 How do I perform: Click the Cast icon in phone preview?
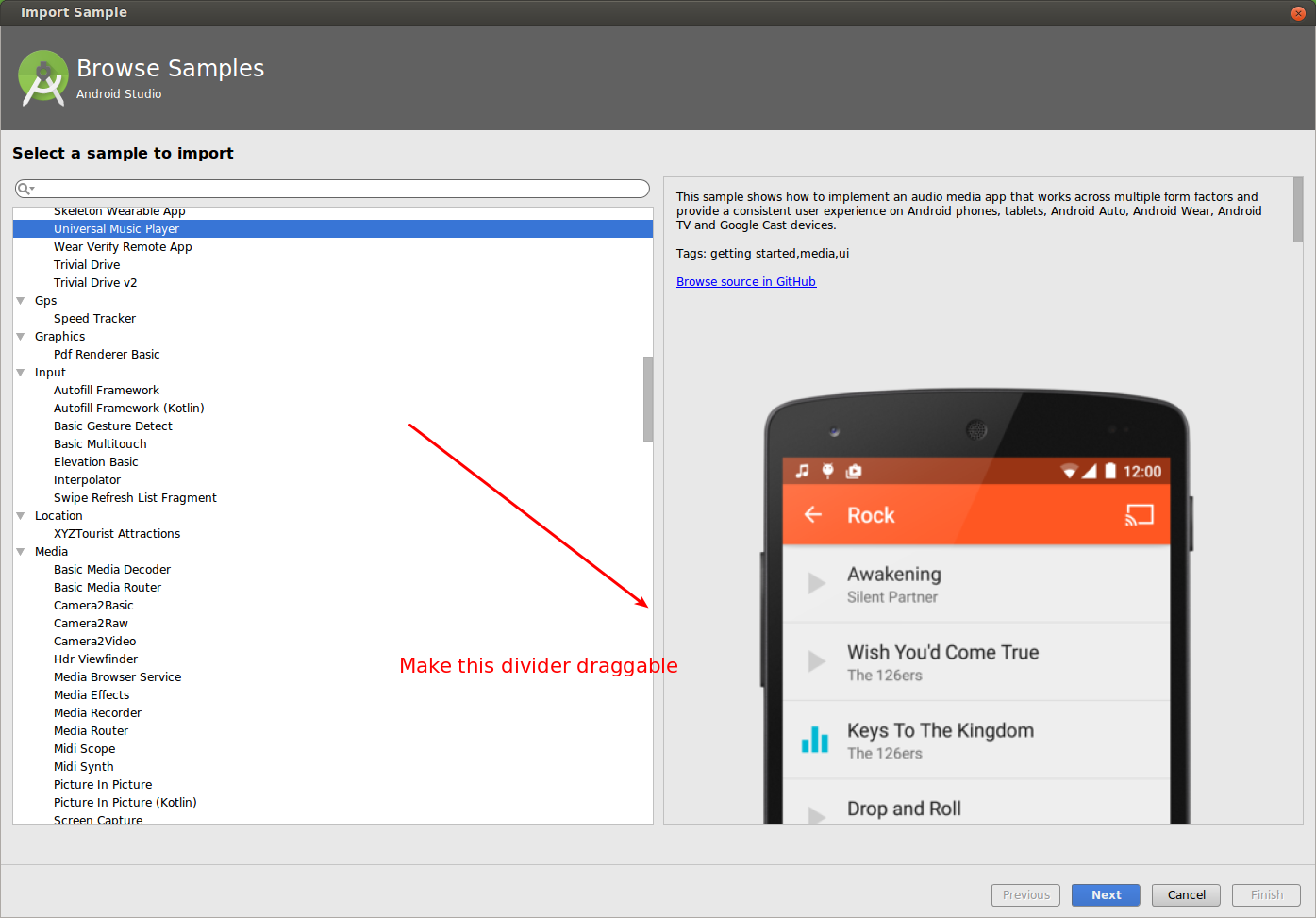[1139, 515]
